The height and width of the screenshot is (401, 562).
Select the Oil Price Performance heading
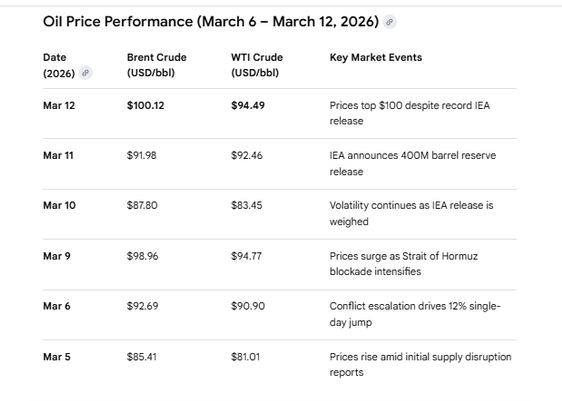[211, 22]
